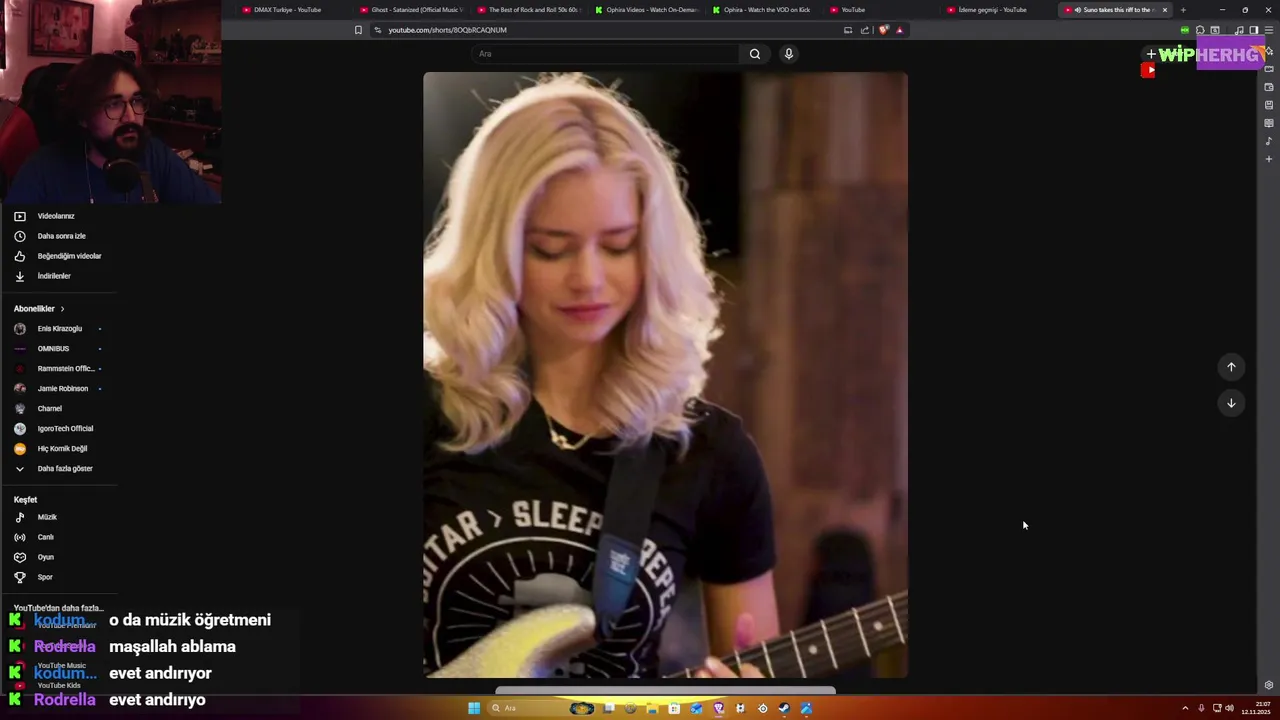
Task: Click the share icon in address bar
Action: click(864, 30)
